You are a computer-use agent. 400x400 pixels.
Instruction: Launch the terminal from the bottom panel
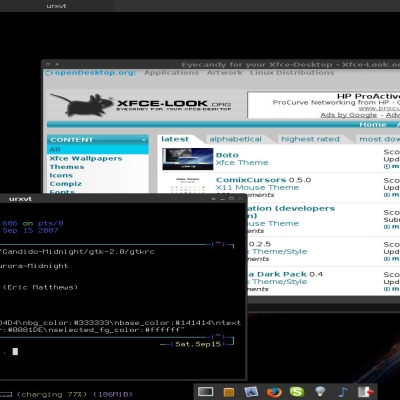click(205, 392)
